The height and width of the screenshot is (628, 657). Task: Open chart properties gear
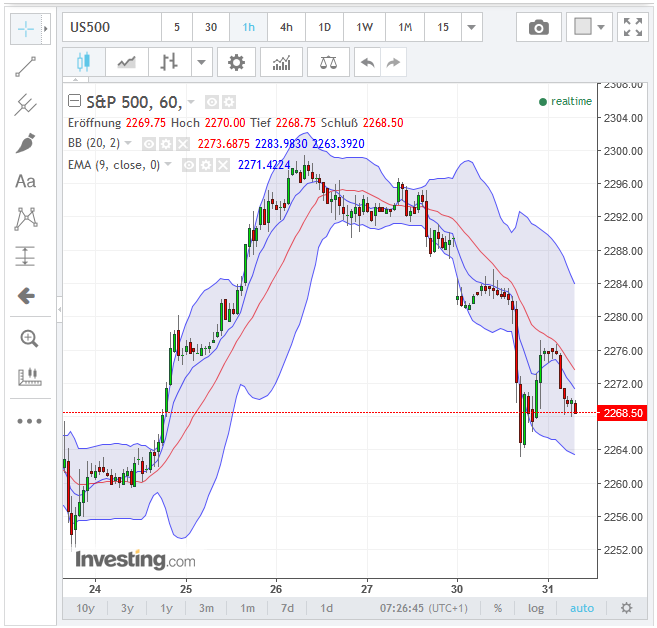coord(236,62)
